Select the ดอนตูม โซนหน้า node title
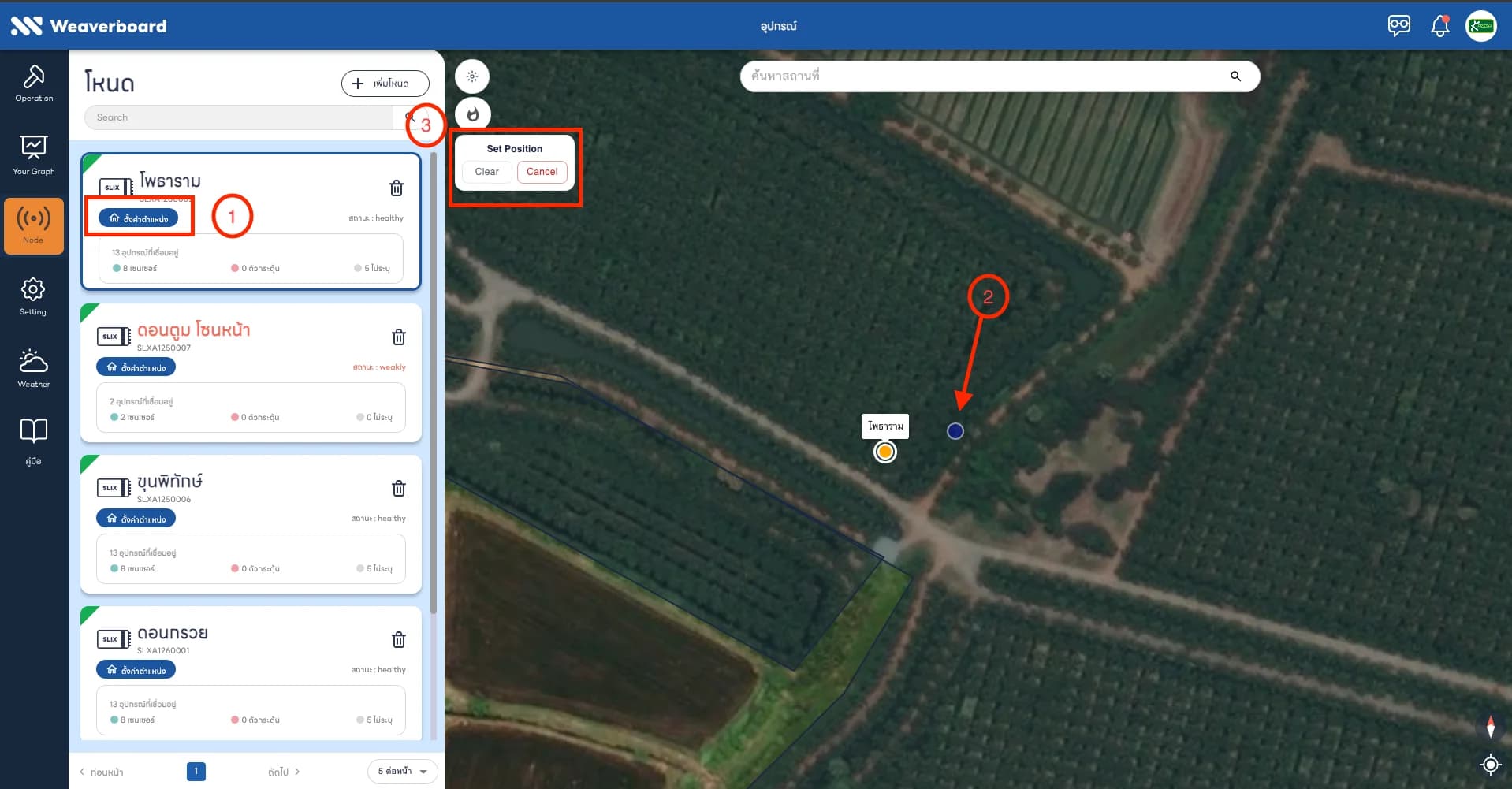Screen dimensions: 1512x789 coord(194,329)
